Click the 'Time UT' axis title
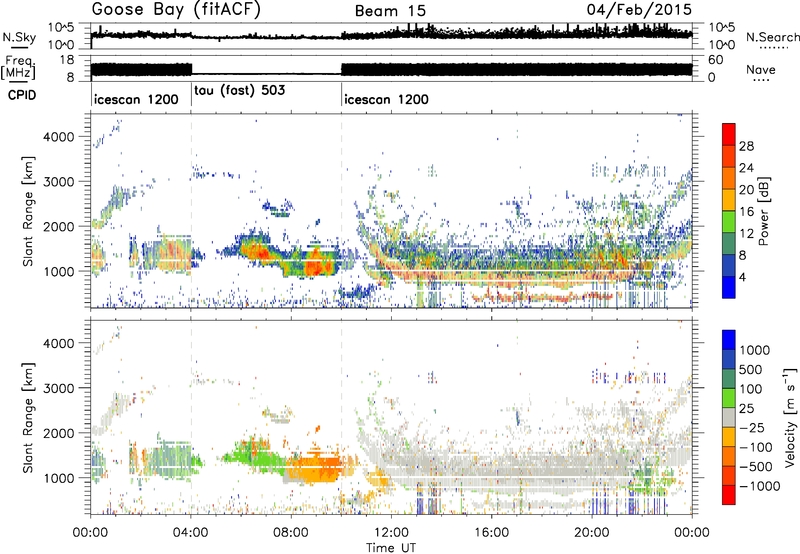 point(391,548)
